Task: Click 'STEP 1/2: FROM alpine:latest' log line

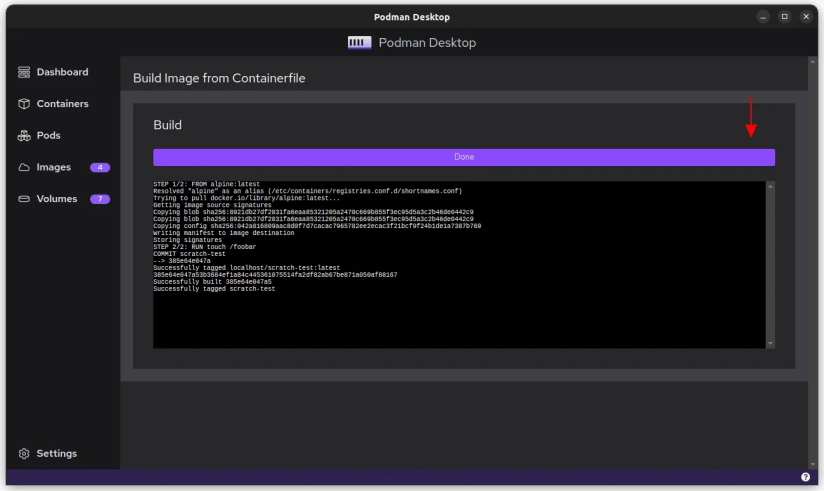Action: [207, 184]
